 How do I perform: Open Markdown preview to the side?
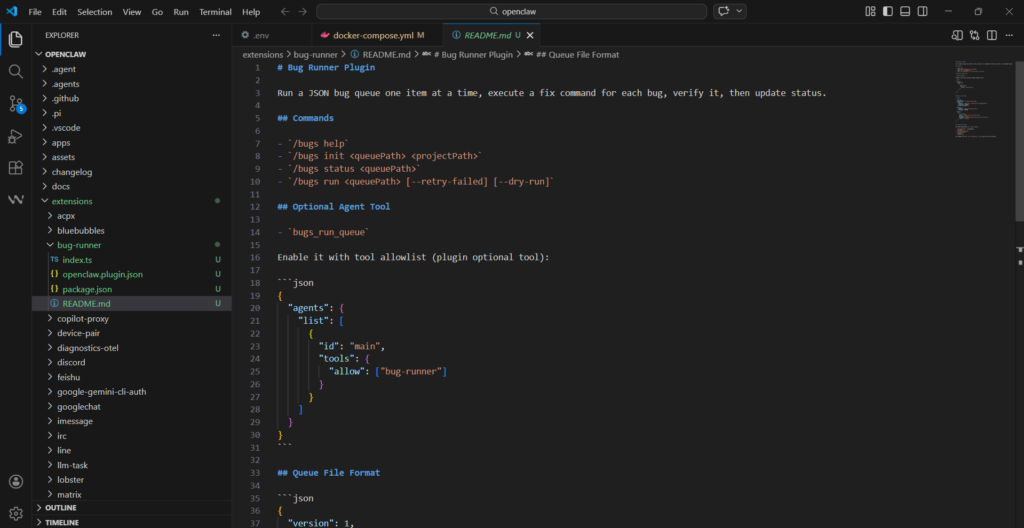(x=957, y=35)
